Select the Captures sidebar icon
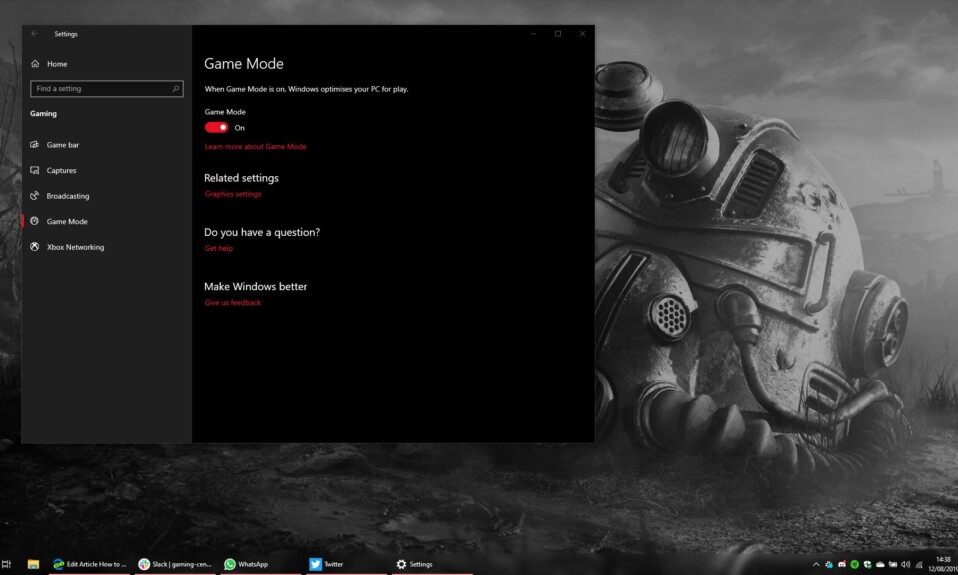Screen dimensions: 958x575 35,170
